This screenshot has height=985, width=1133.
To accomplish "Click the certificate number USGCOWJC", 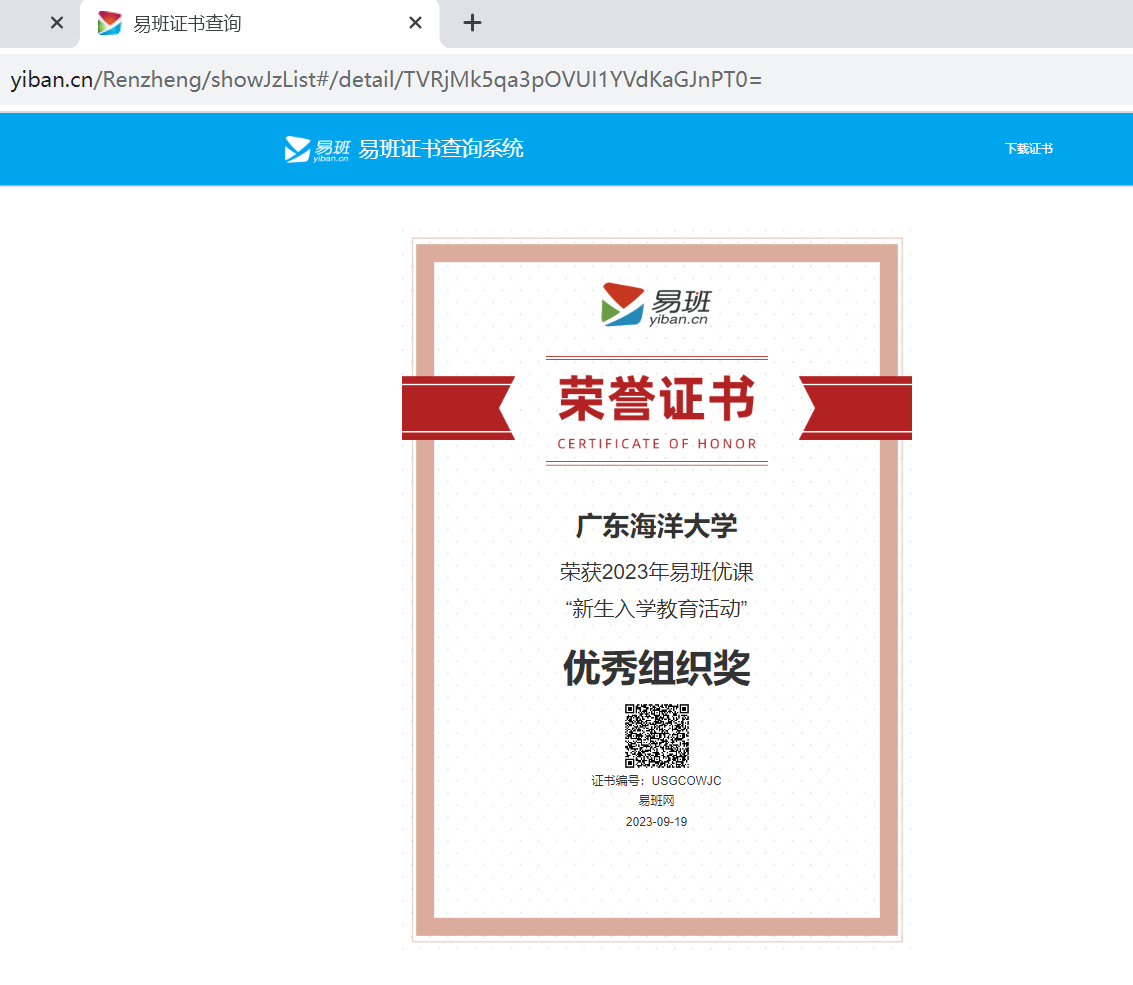I will click(x=686, y=781).
